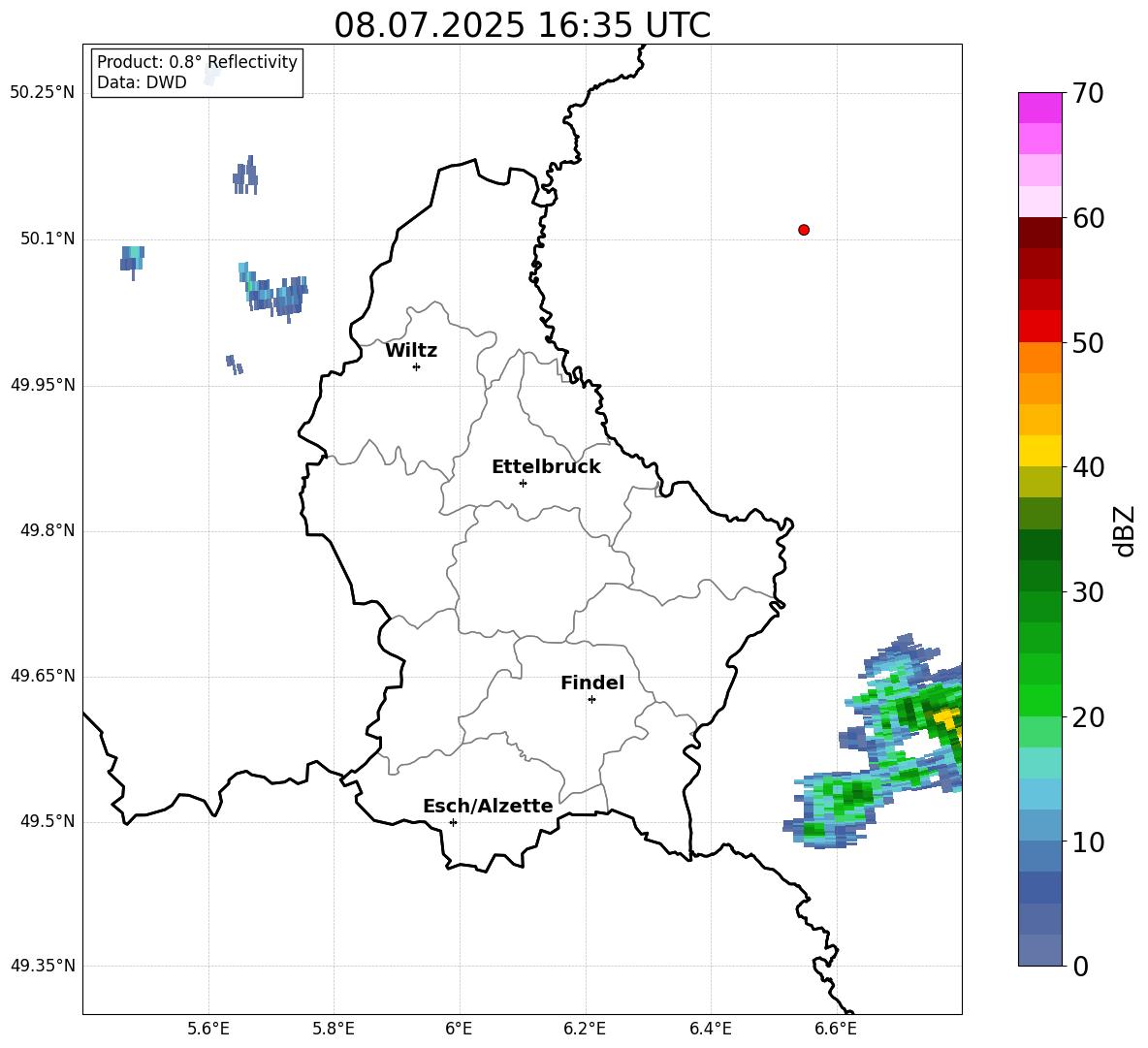Click the 60 tick label on colorbar
The height and width of the screenshot is (1048, 1148).
pyautogui.click(x=1088, y=218)
